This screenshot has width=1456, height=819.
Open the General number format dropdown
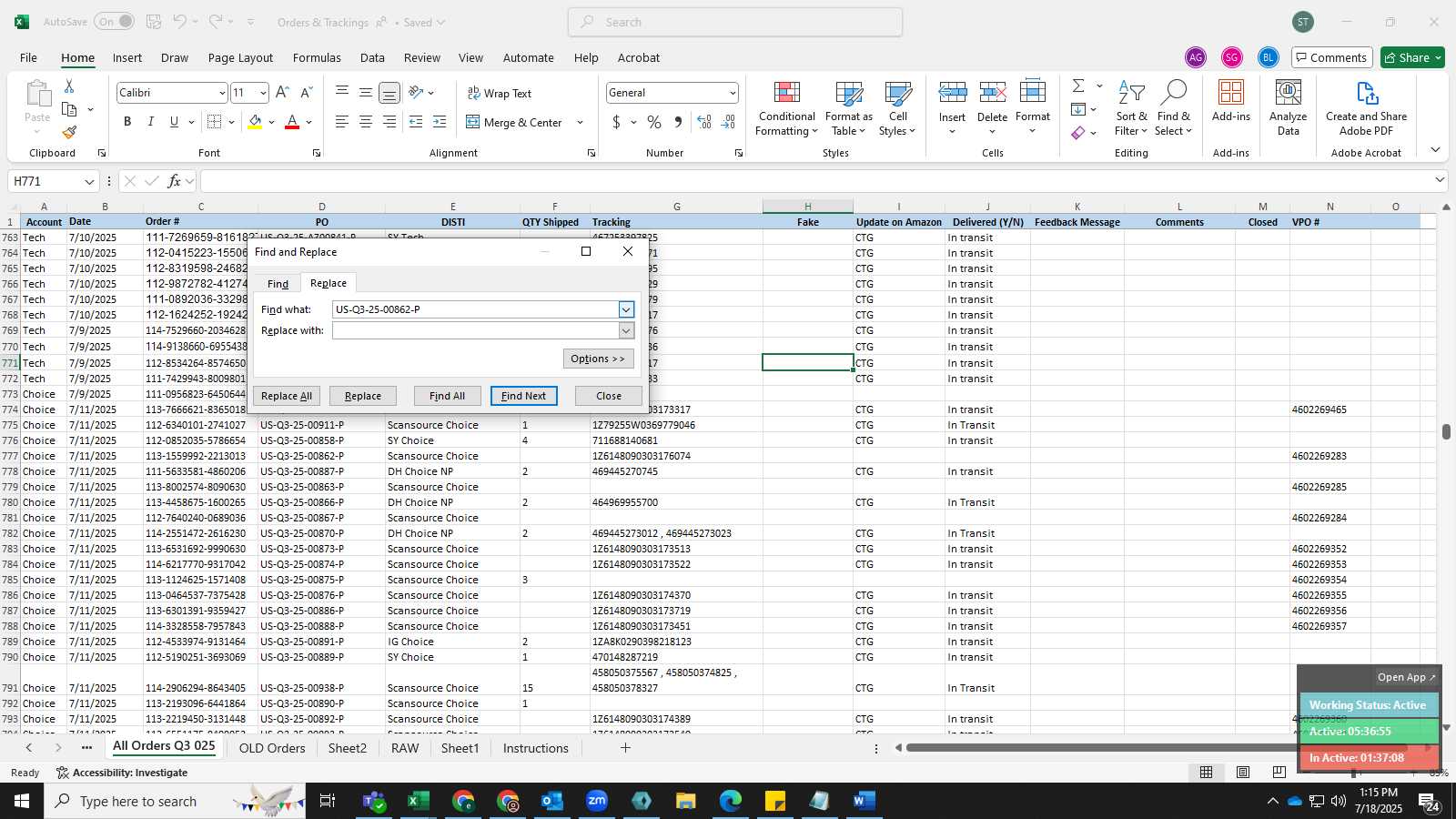pyautogui.click(x=732, y=93)
